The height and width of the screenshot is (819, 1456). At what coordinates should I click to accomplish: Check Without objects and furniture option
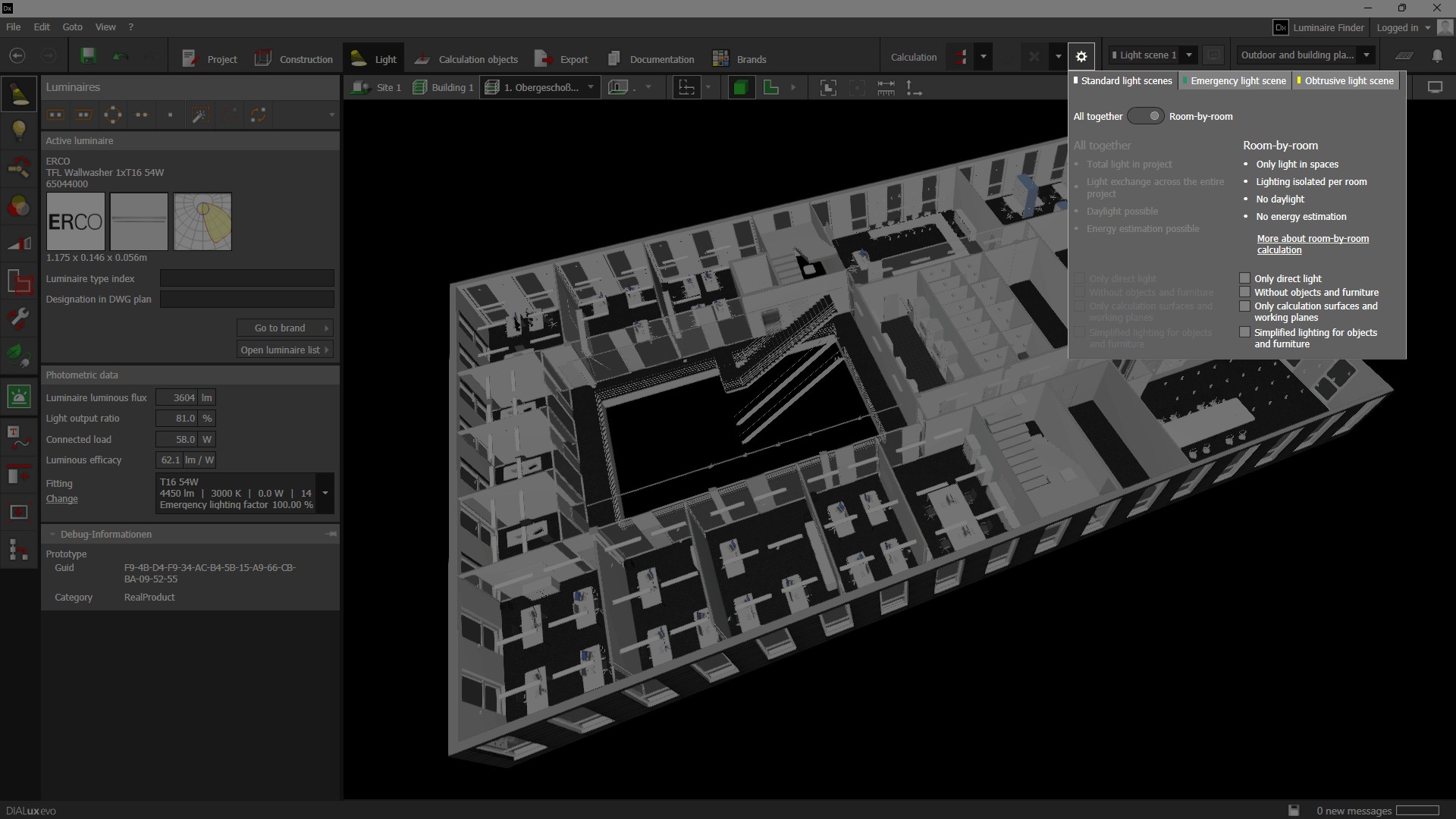(1244, 292)
